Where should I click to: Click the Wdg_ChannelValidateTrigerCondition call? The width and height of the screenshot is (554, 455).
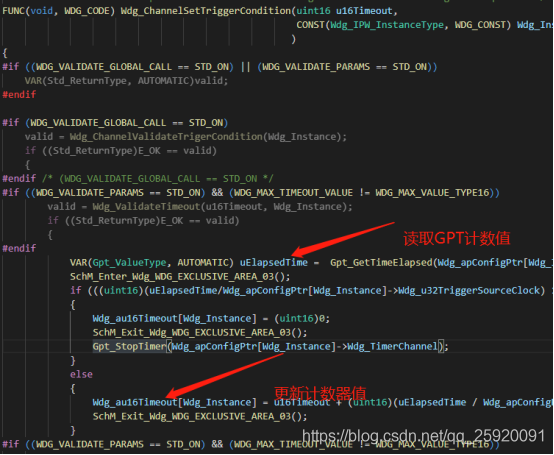(x=166, y=137)
